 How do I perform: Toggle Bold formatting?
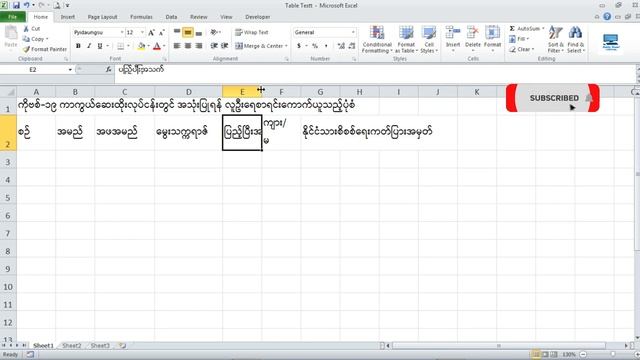click(78, 46)
